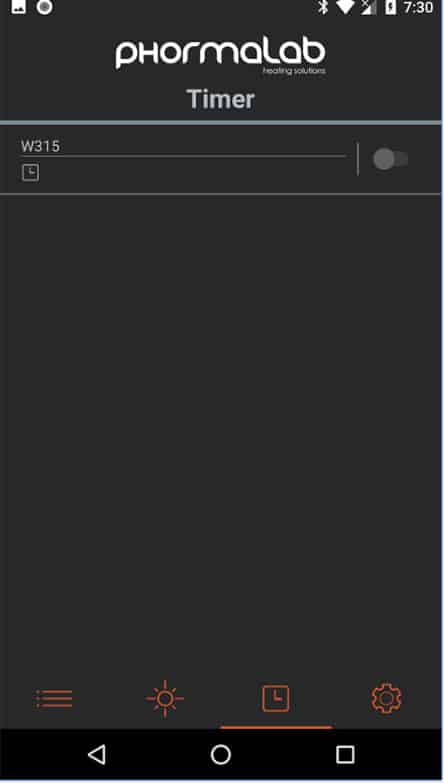Viewport: 444px width, 783px height.
Task: Tap the Wi-Fi status icon
Action: [345, 6]
